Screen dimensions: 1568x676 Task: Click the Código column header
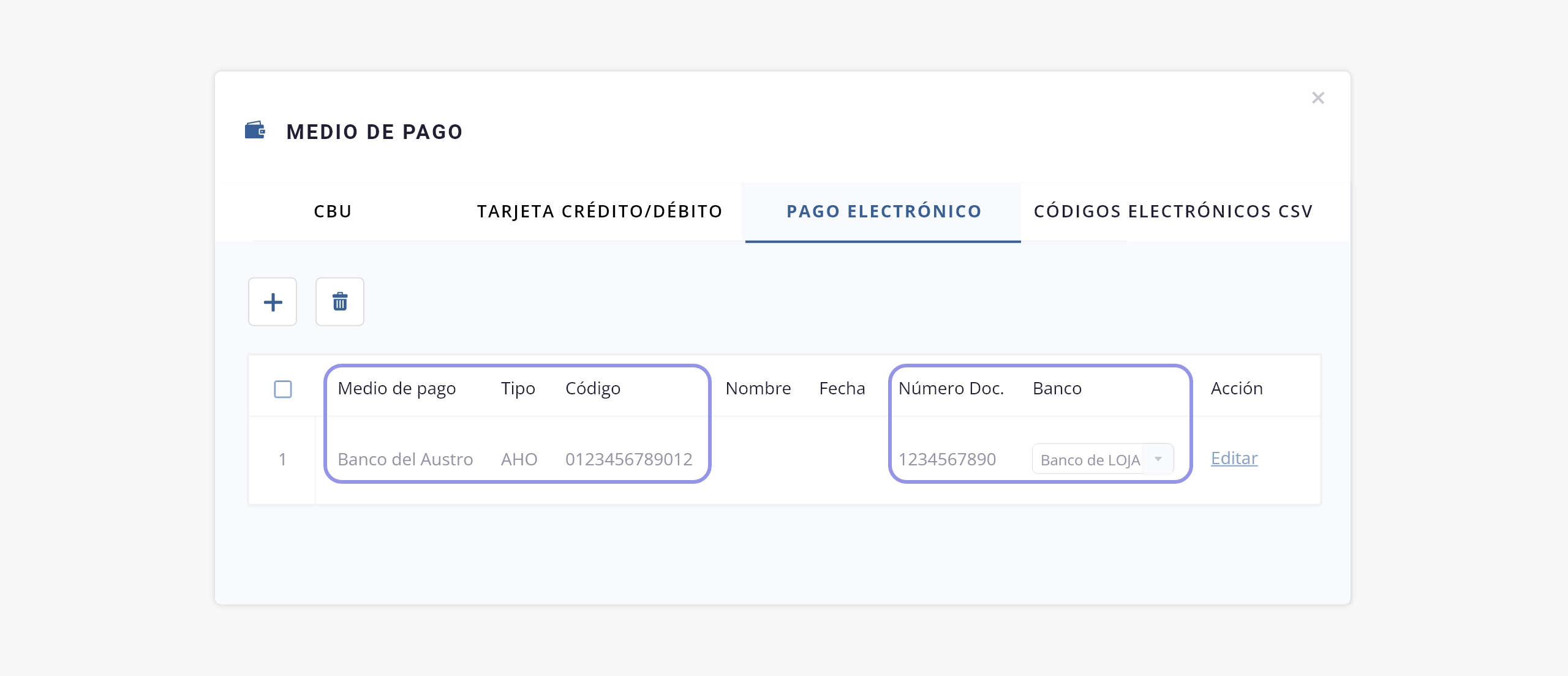[x=593, y=388]
